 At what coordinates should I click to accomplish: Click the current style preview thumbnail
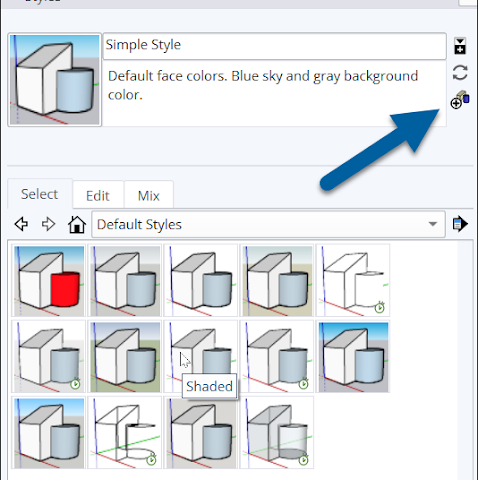click(x=55, y=80)
